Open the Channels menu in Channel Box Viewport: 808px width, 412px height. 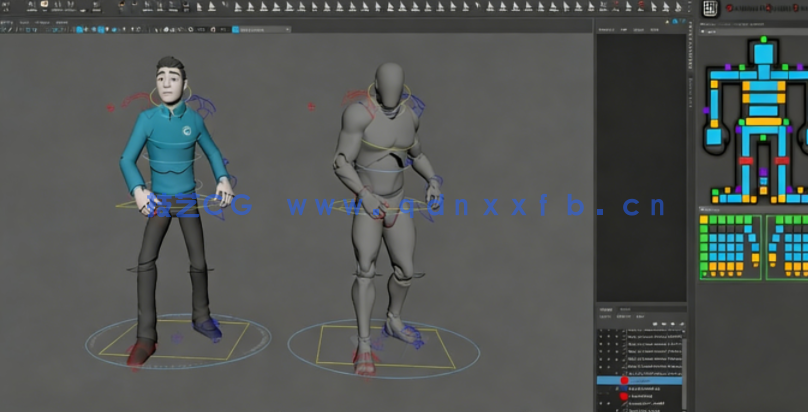click(605, 30)
